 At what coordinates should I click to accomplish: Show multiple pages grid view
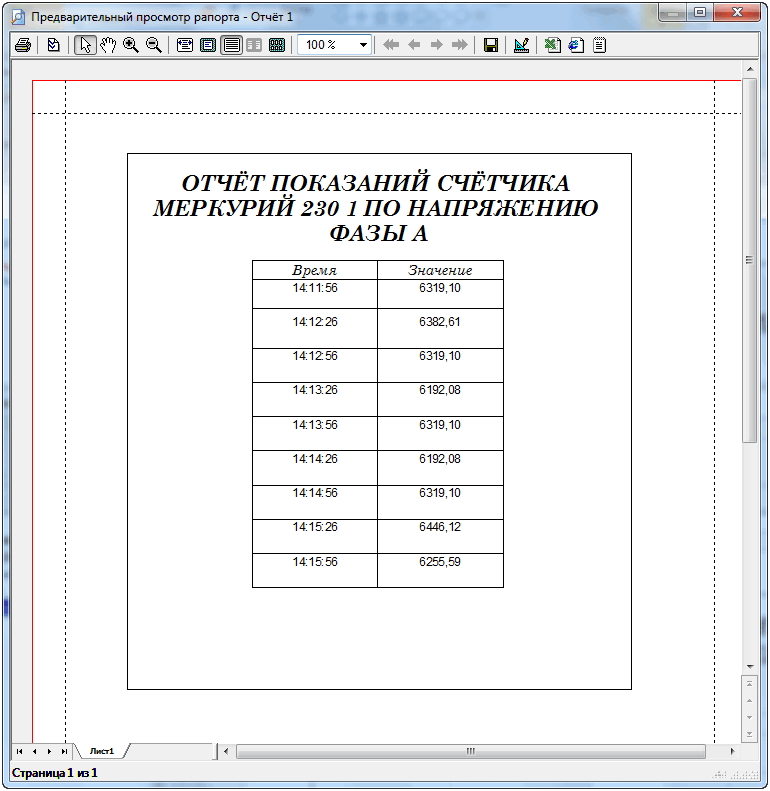tap(277, 45)
